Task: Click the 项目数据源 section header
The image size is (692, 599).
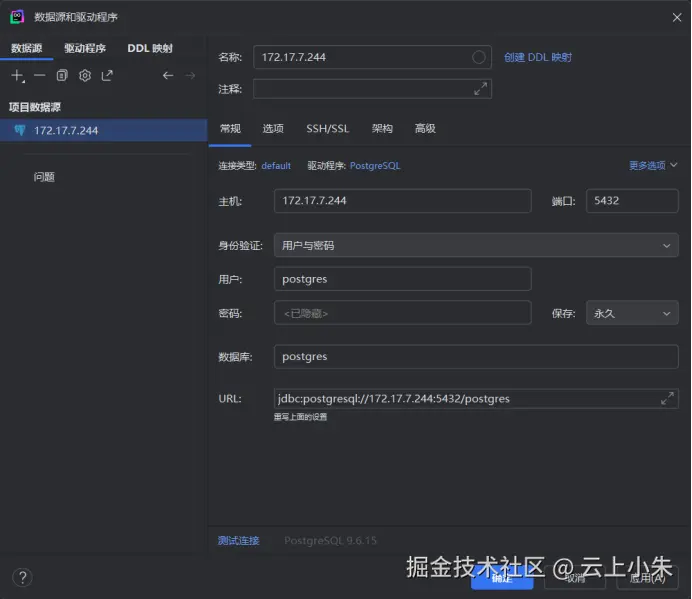Action: coord(35,107)
